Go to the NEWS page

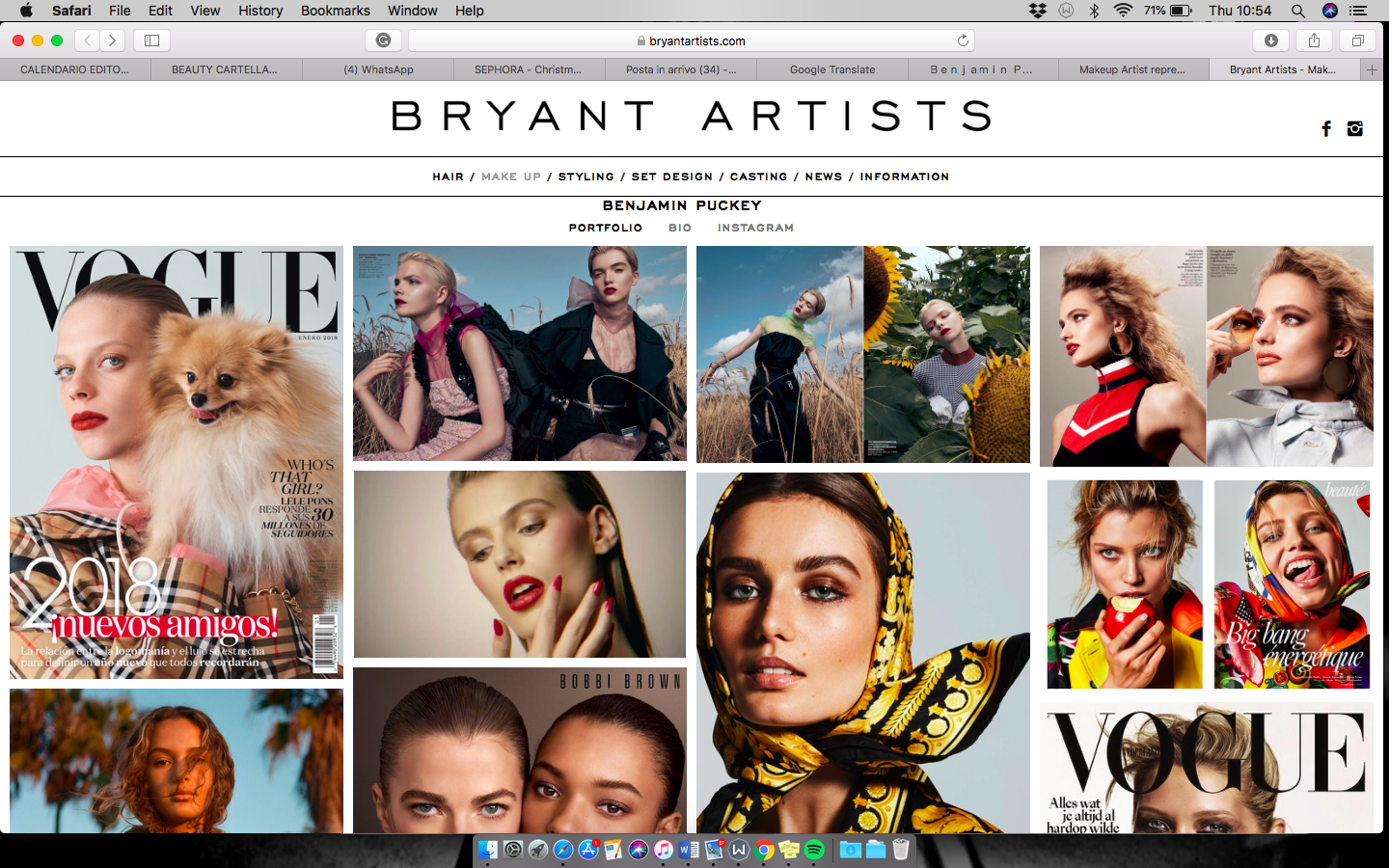tap(824, 176)
